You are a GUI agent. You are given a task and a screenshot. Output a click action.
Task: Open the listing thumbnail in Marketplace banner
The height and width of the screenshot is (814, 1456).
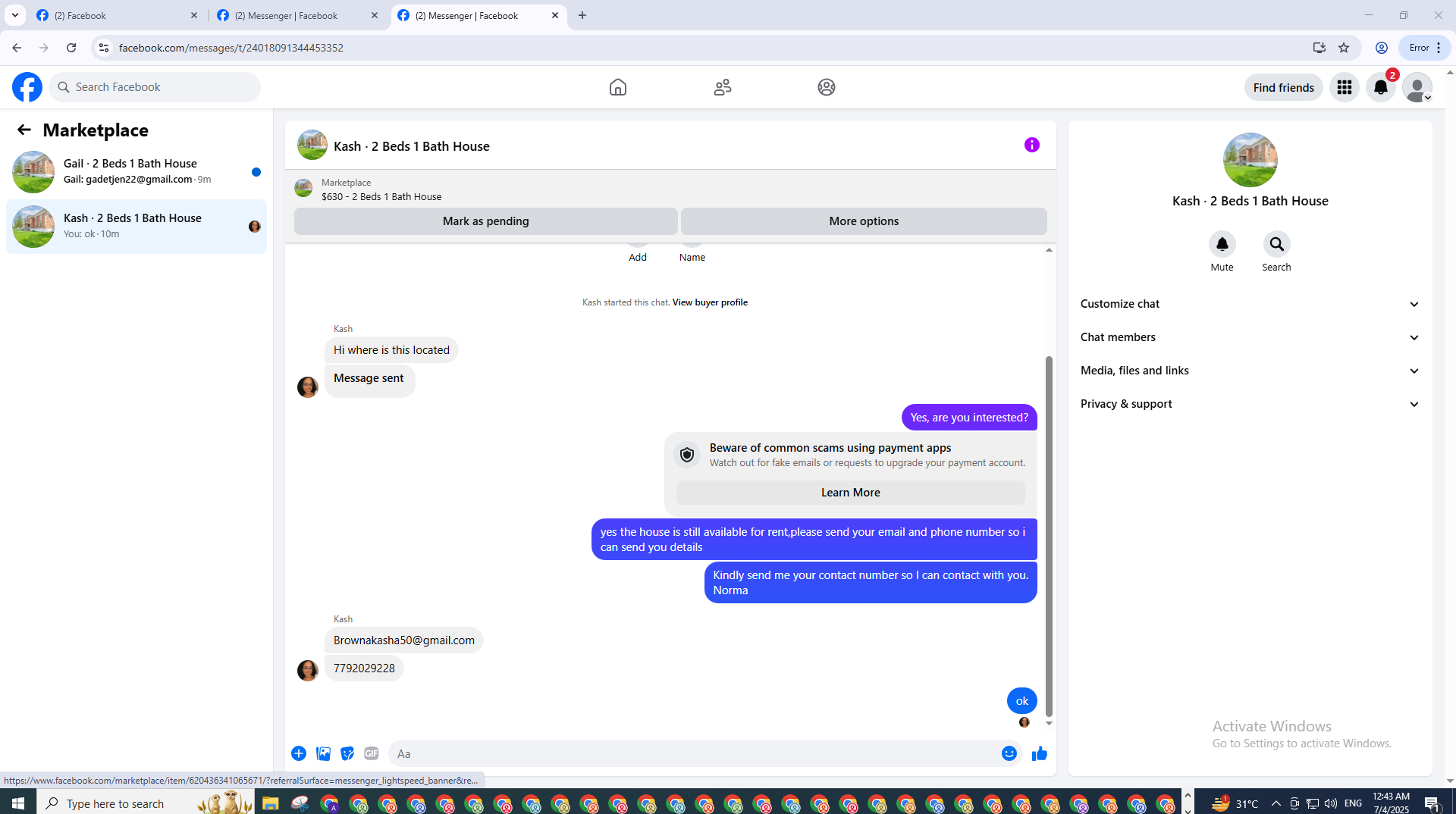[x=303, y=188]
